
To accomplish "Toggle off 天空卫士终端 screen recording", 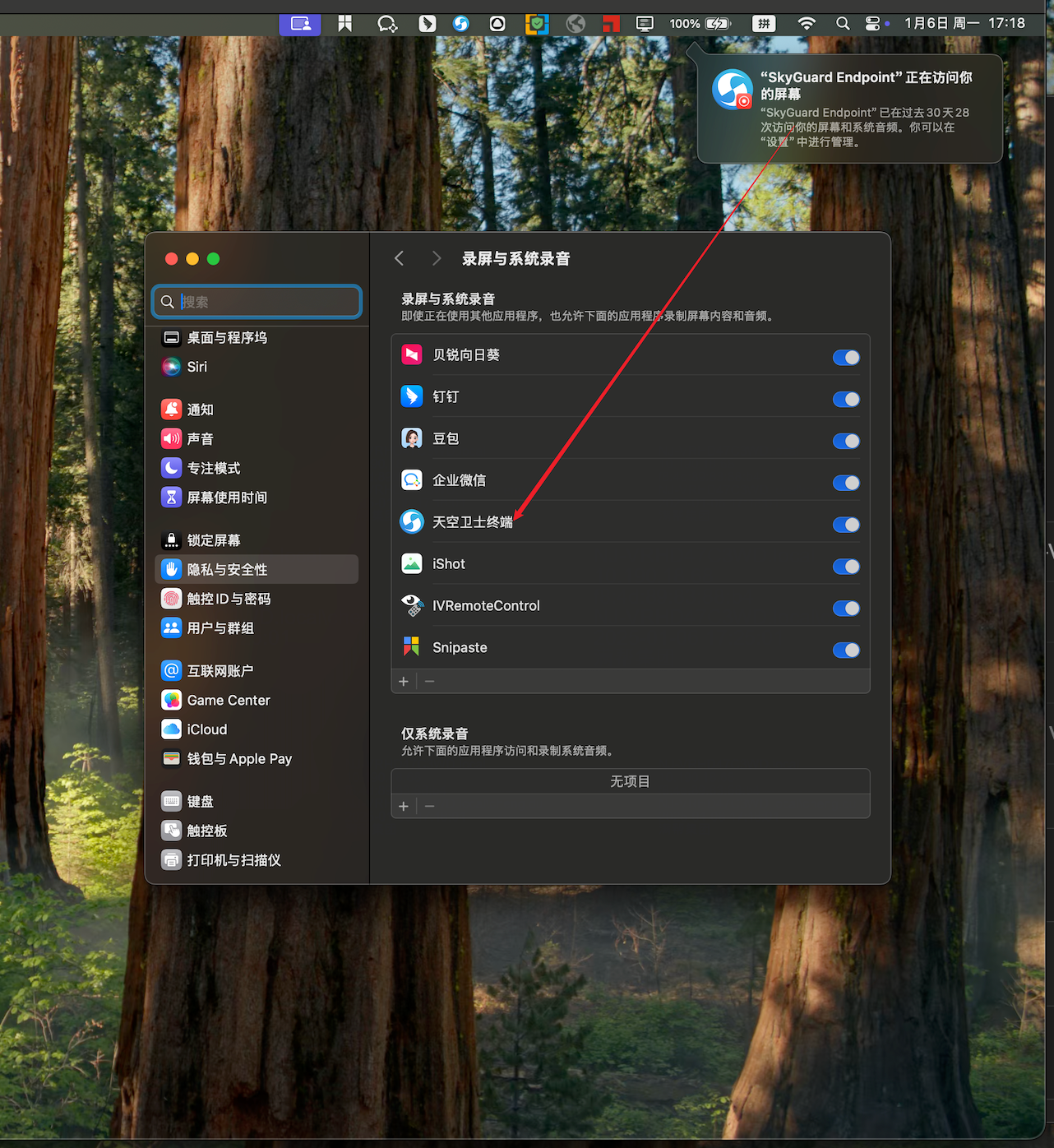I will click(x=846, y=525).
